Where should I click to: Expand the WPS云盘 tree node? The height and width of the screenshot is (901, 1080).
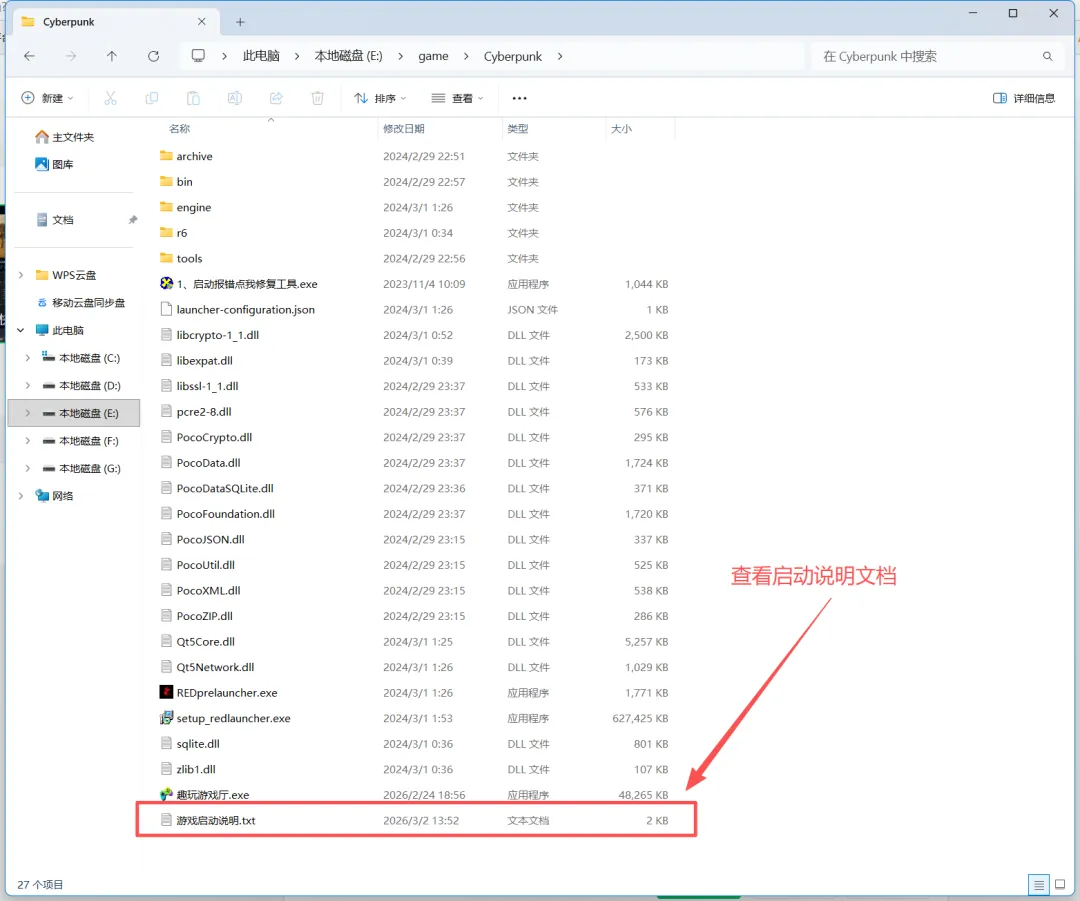coord(21,275)
